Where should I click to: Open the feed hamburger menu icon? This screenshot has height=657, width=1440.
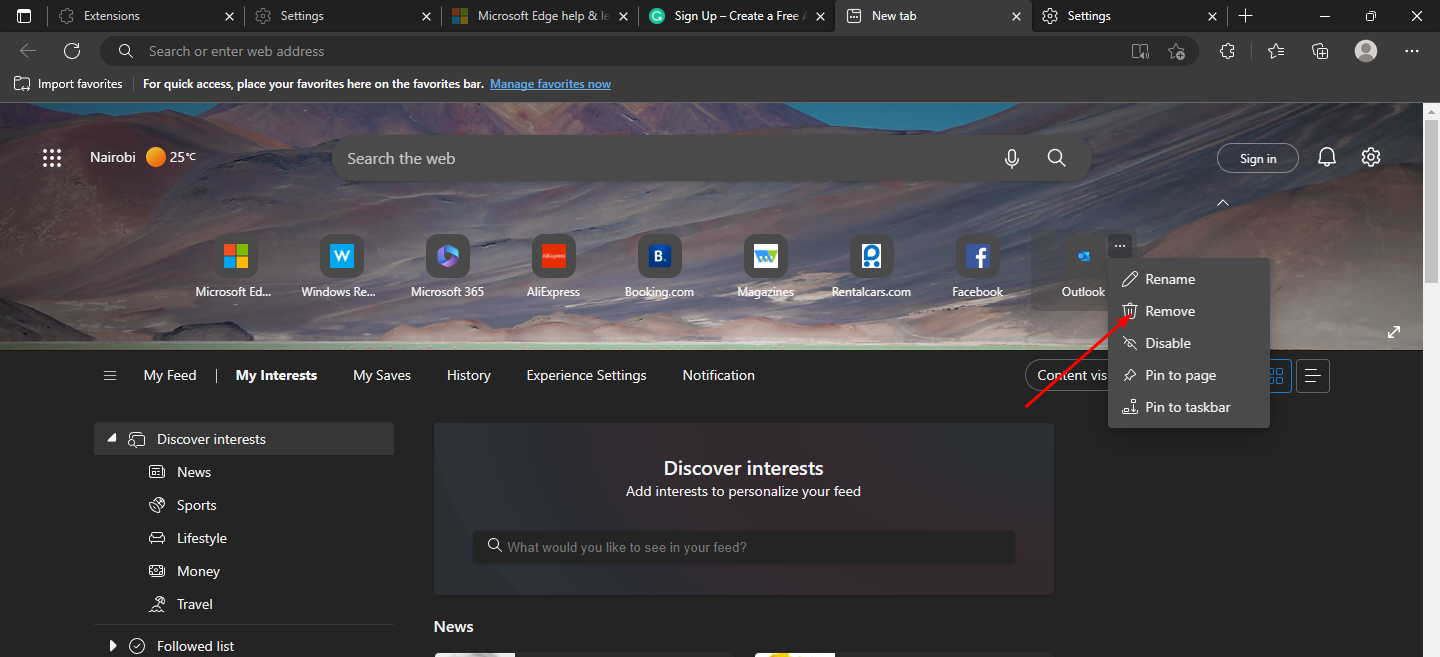[110, 375]
